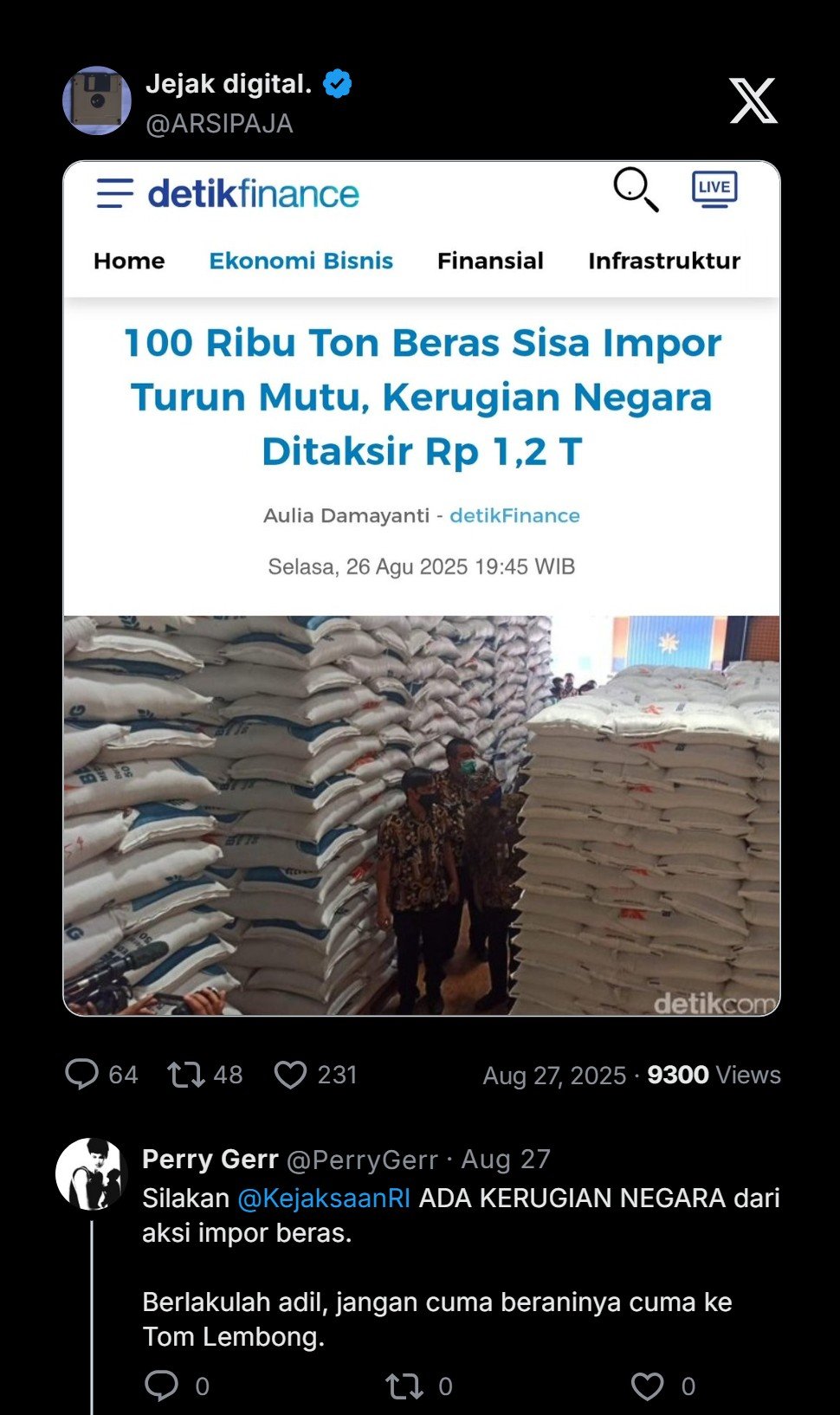Click the search magnifier icon

tap(636, 190)
